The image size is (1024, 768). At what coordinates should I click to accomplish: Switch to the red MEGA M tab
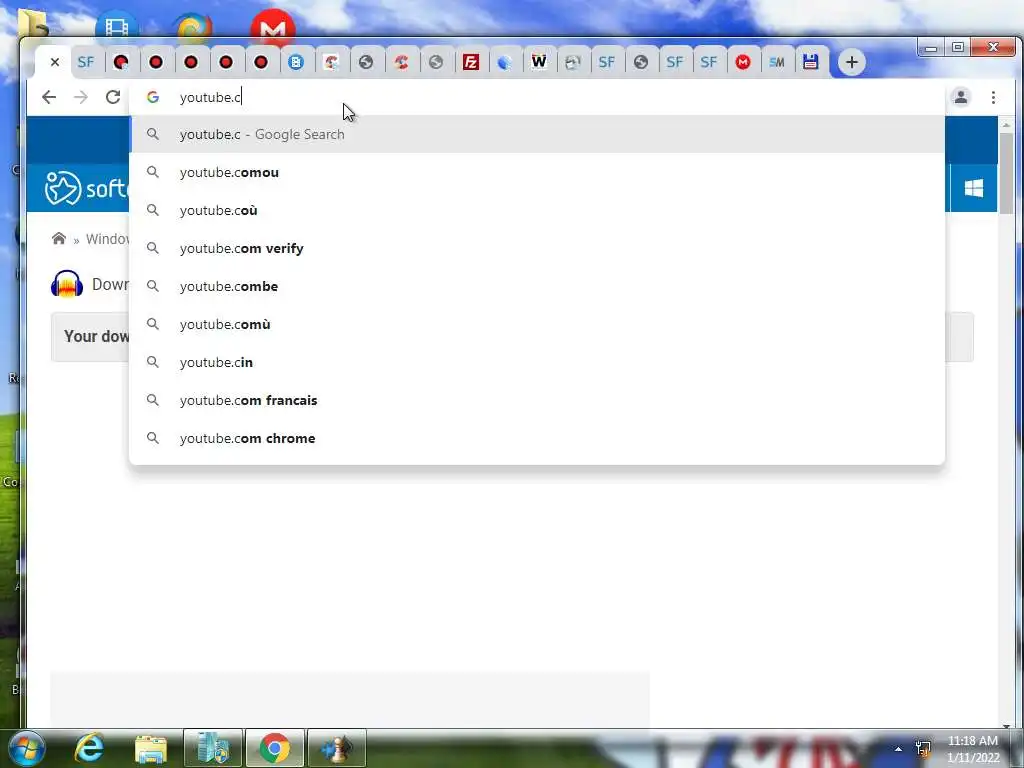point(743,62)
